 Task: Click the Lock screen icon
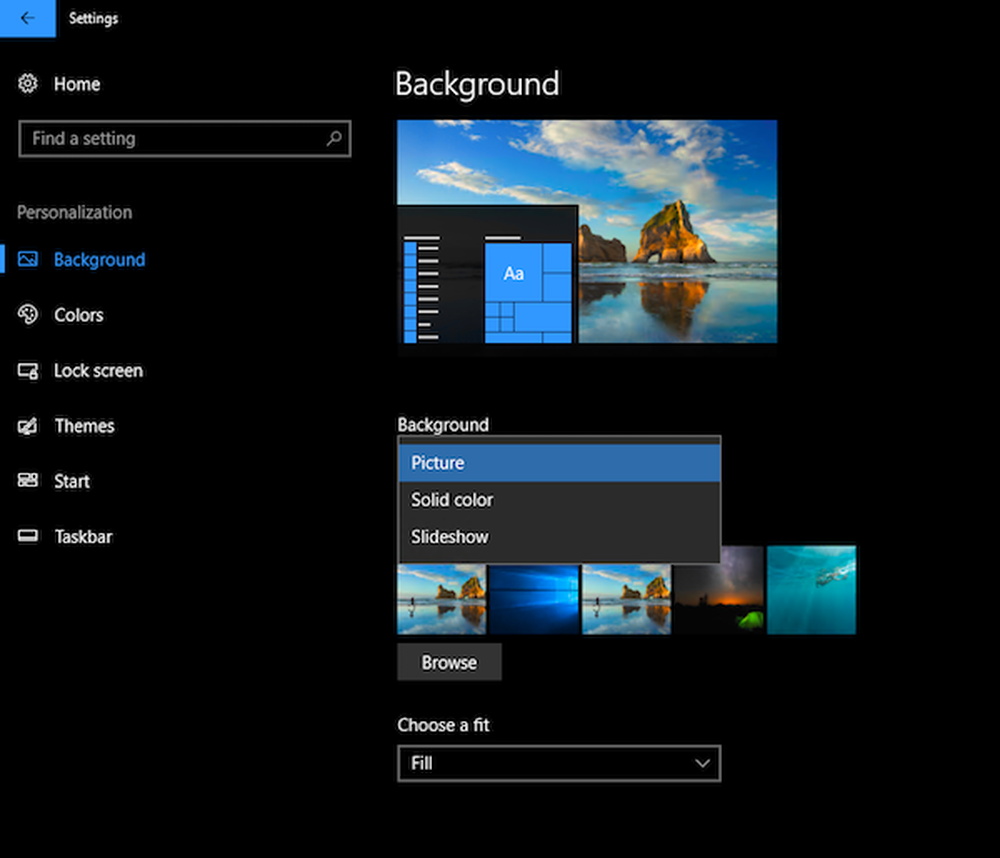[x=28, y=371]
